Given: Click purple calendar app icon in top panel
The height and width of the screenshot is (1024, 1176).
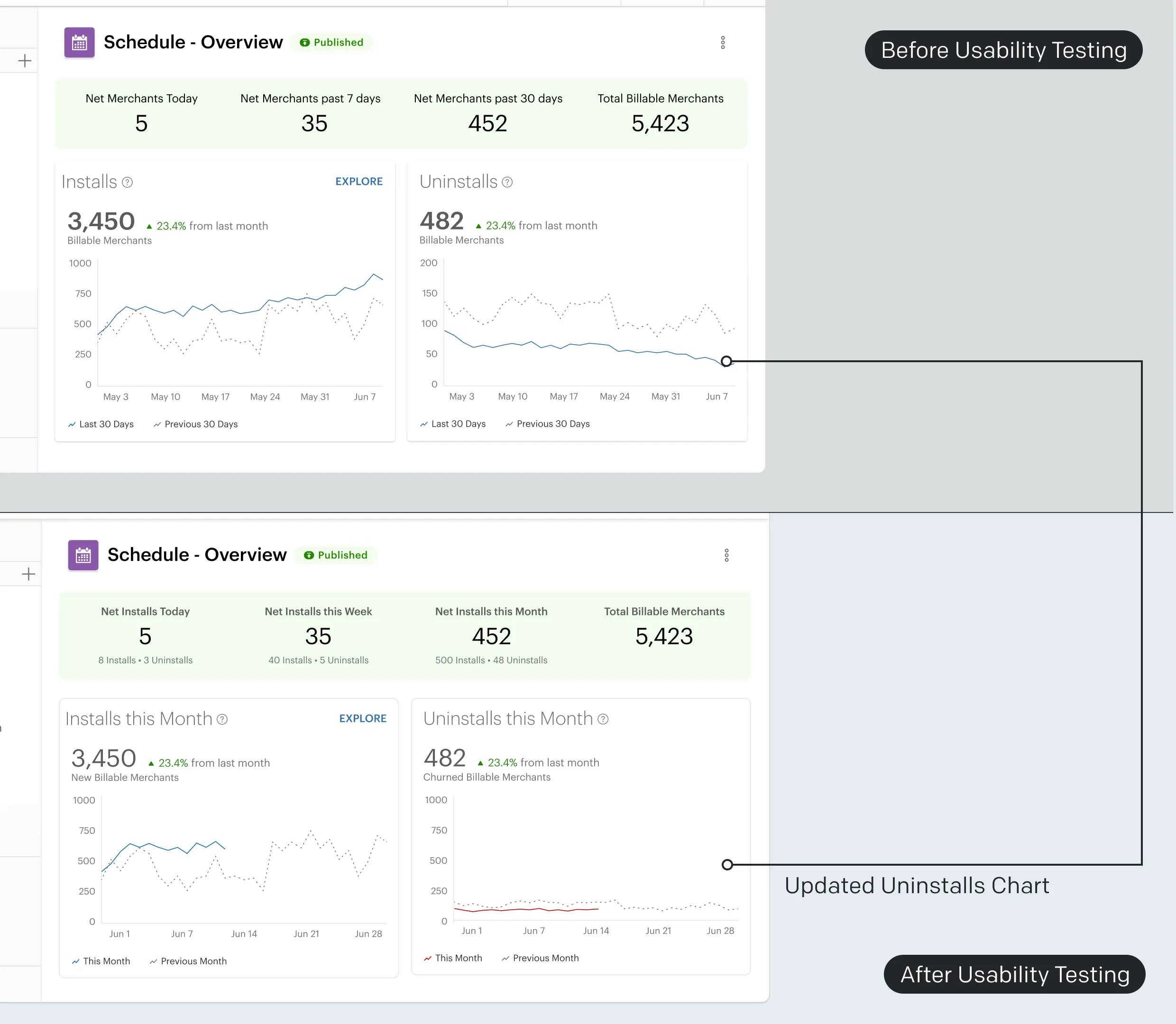Looking at the screenshot, I should tap(80, 43).
